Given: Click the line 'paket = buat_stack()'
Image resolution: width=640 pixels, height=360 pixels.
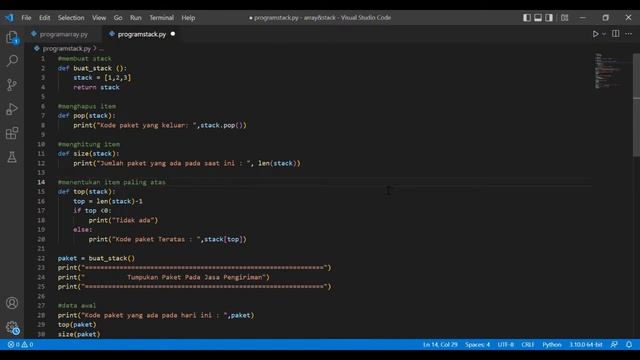Looking at the screenshot, I should point(96,258).
